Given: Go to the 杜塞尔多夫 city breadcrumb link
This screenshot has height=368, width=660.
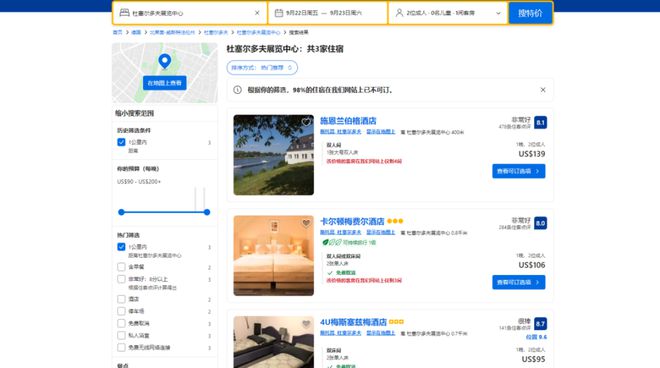Looking at the screenshot, I should [x=216, y=32].
